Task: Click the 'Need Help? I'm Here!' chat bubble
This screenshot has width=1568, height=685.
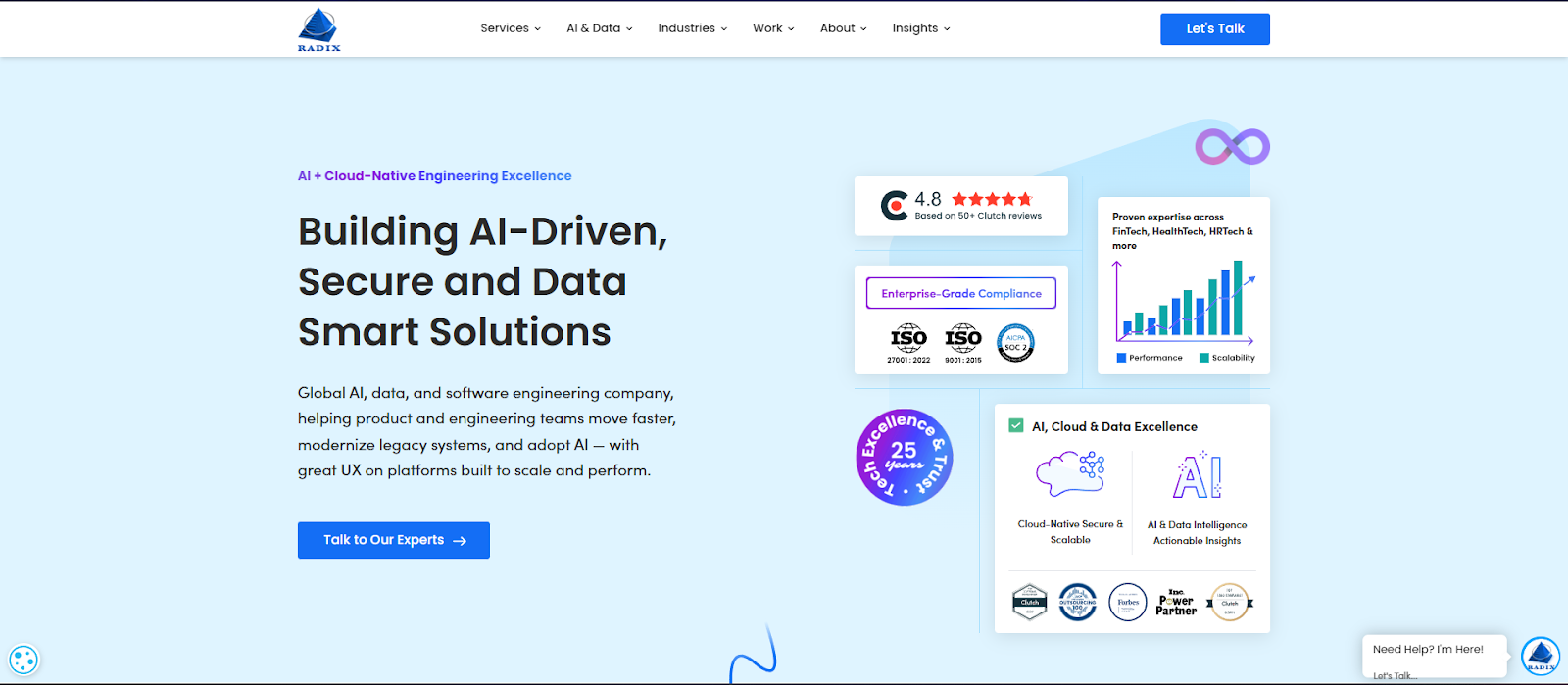Action: [x=1433, y=657]
